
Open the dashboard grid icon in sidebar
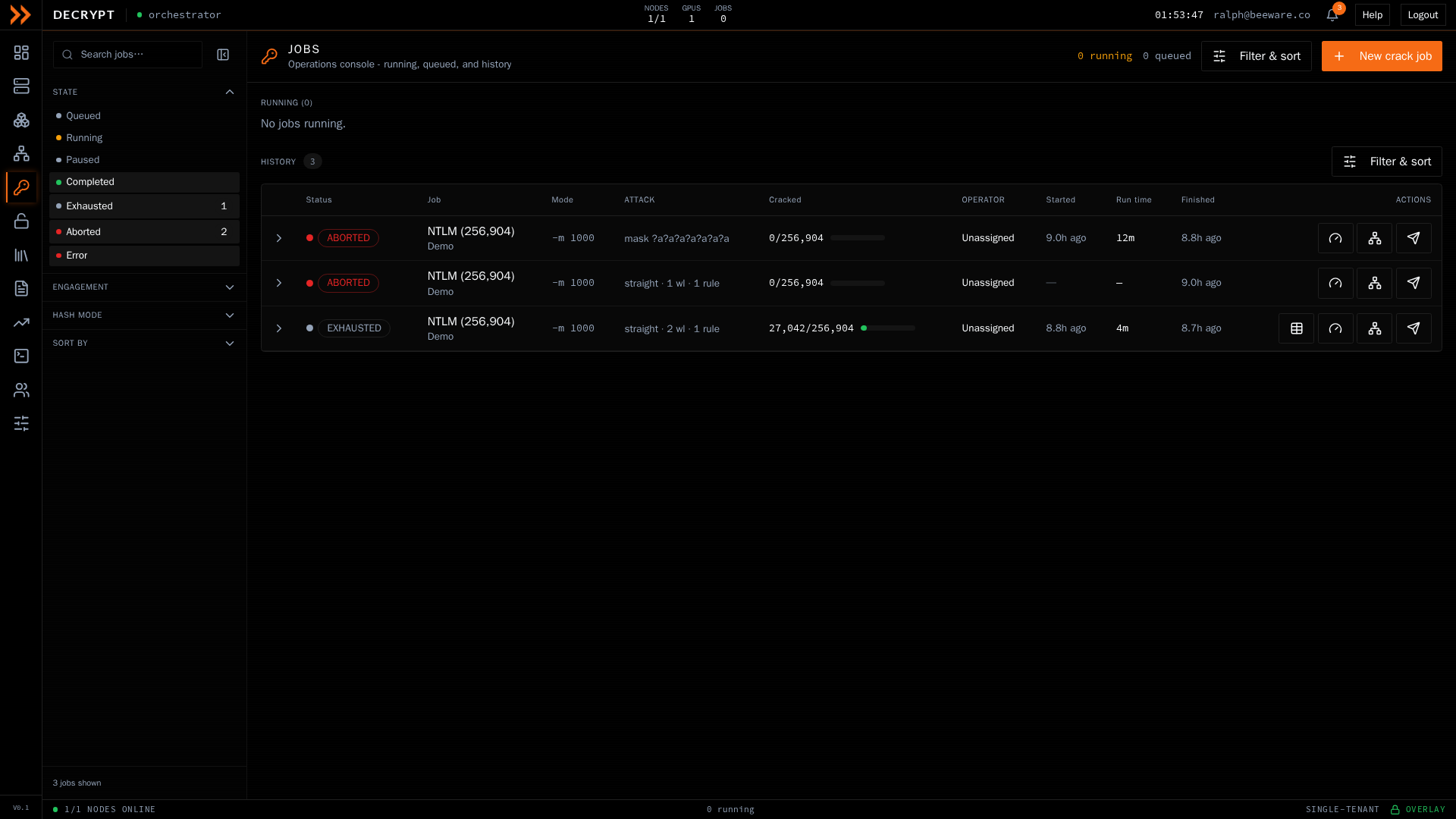click(x=21, y=52)
